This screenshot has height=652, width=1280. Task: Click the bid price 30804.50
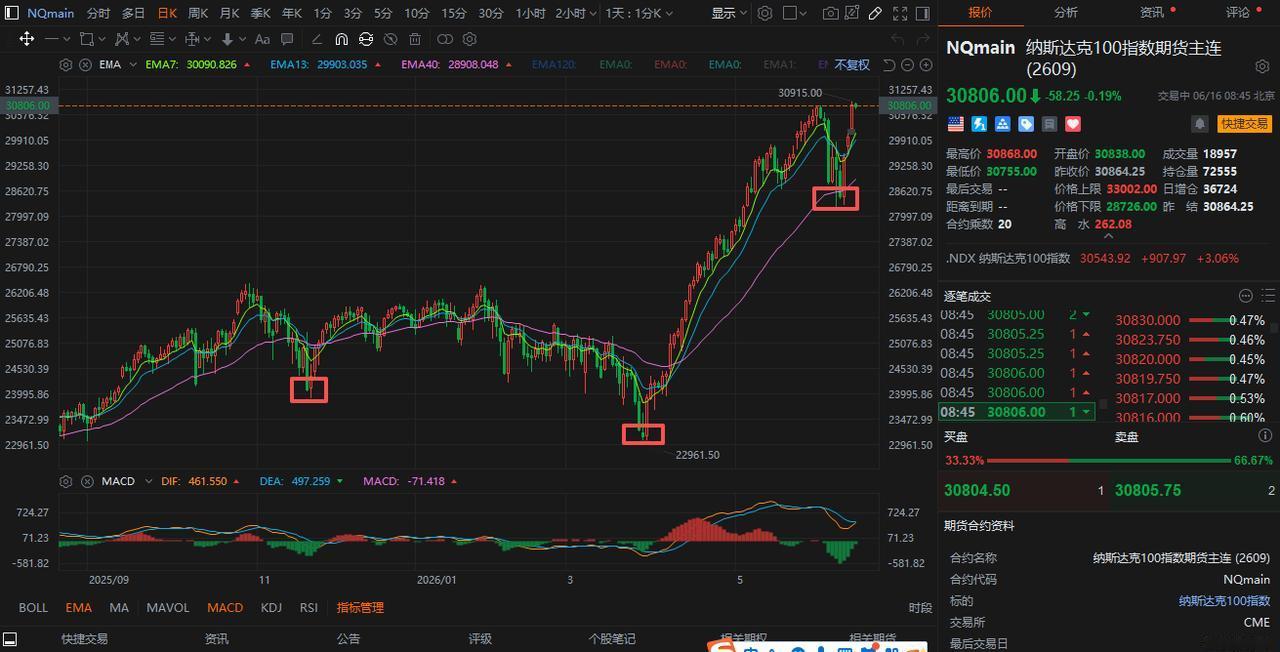pyautogui.click(x=977, y=490)
